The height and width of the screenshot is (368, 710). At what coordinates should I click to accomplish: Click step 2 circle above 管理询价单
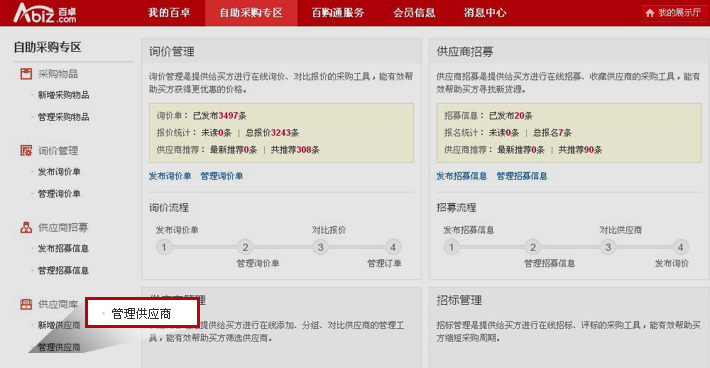(x=245, y=247)
